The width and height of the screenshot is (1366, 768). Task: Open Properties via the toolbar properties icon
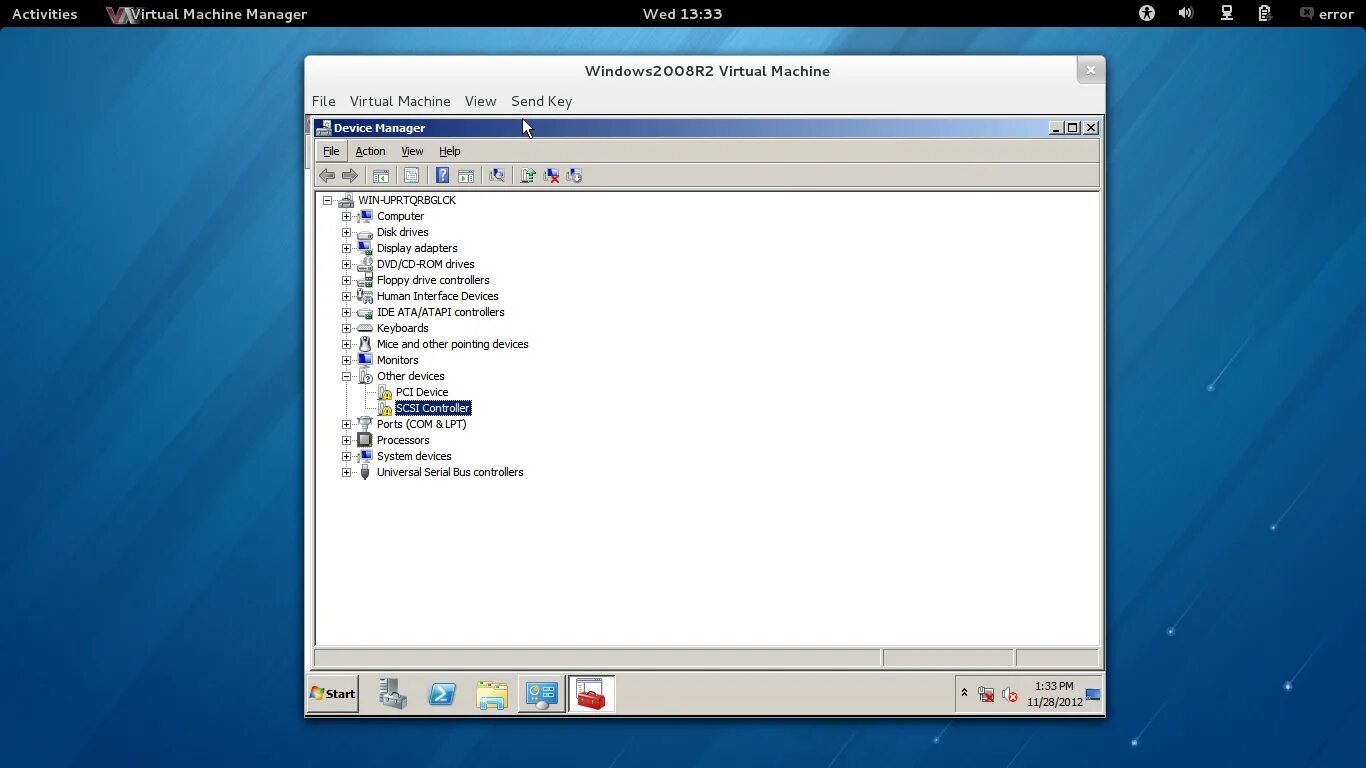411,176
